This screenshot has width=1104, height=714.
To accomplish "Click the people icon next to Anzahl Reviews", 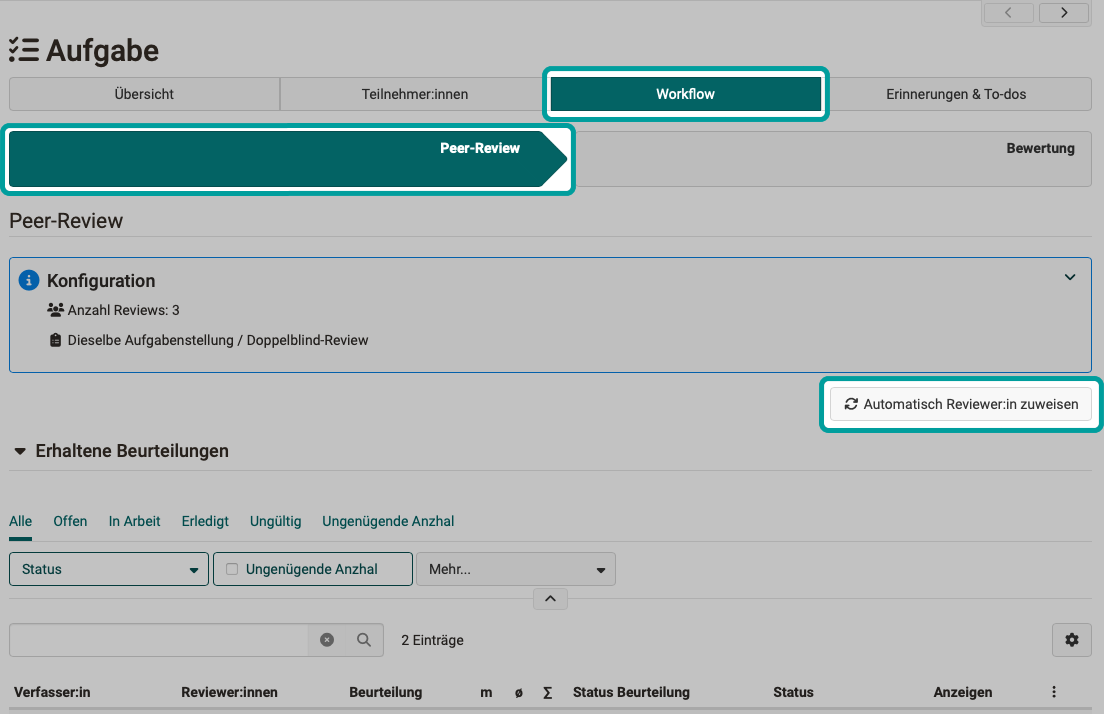I will tap(57, 310).
